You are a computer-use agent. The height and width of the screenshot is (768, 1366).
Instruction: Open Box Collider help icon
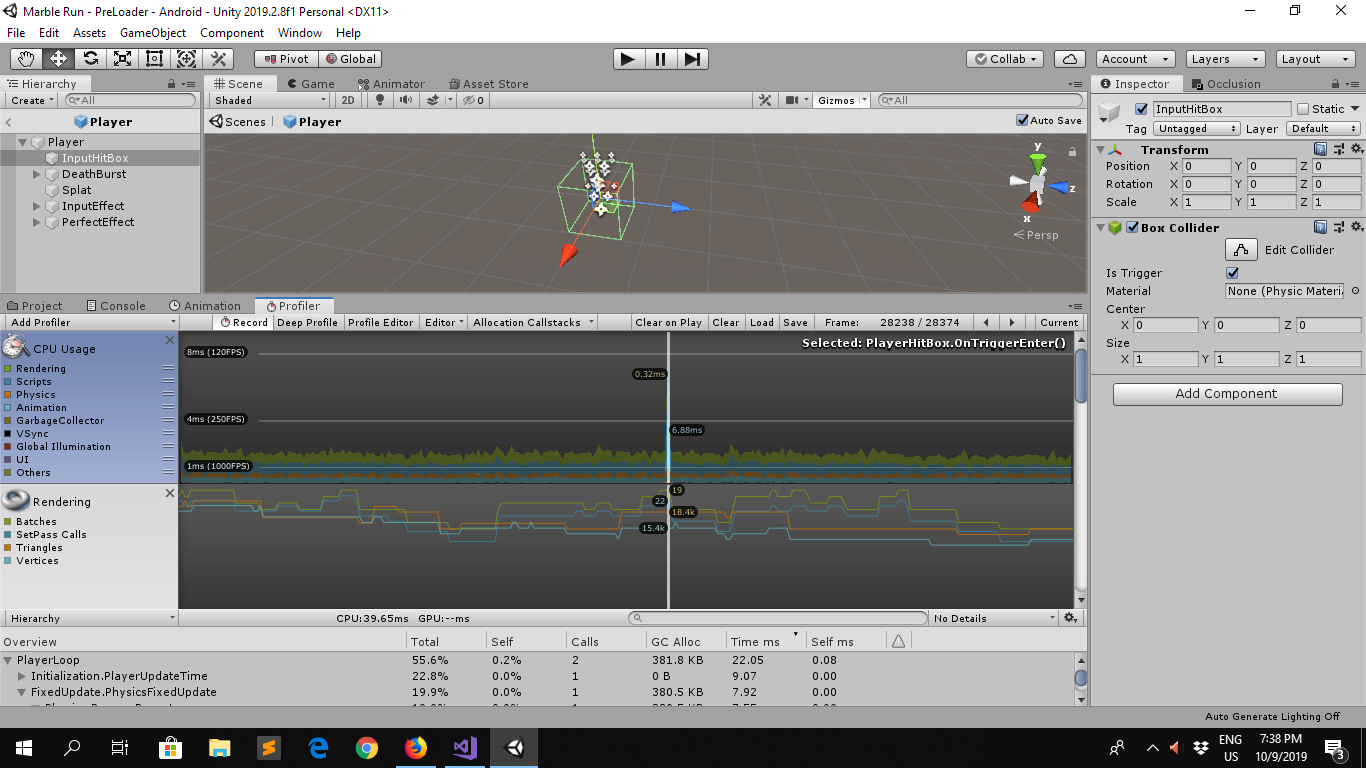click(x=1321, y=227)
